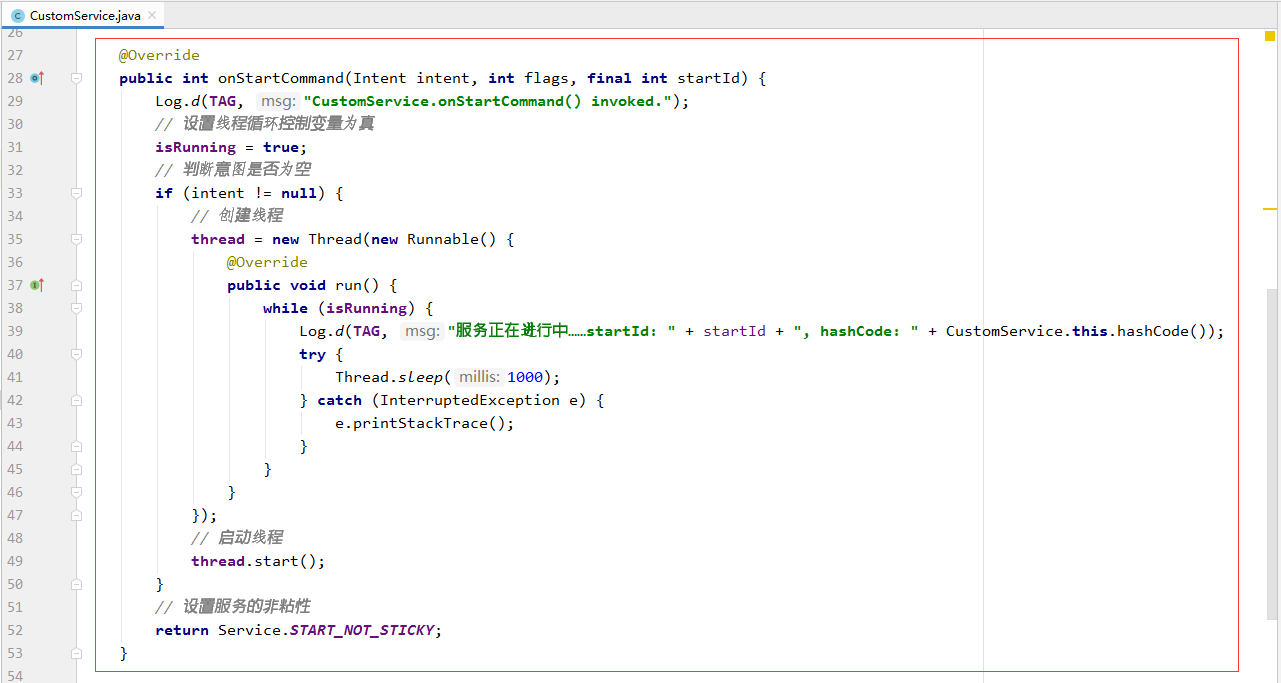Viewport: 1281px width, 683px height.
Task: Click the msg: parameter hint on line 29
Action: [x=278, y=101]
